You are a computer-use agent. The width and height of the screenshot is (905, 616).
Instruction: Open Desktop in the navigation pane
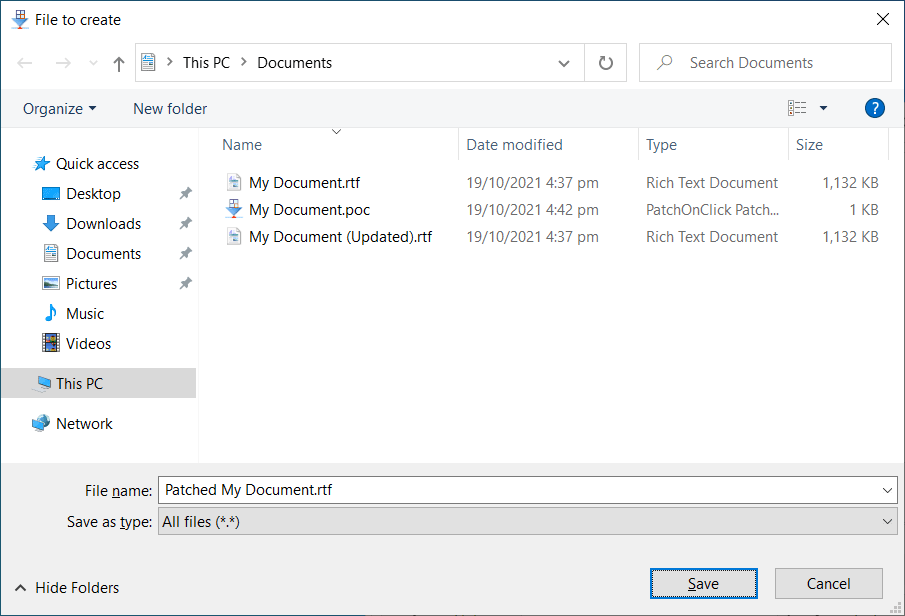pos(94,194)
